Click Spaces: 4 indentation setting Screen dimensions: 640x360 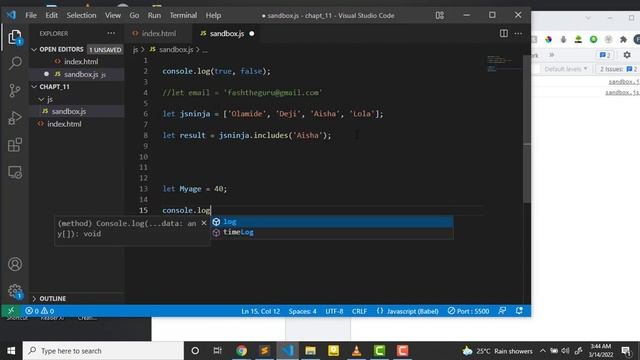[302, 311]
